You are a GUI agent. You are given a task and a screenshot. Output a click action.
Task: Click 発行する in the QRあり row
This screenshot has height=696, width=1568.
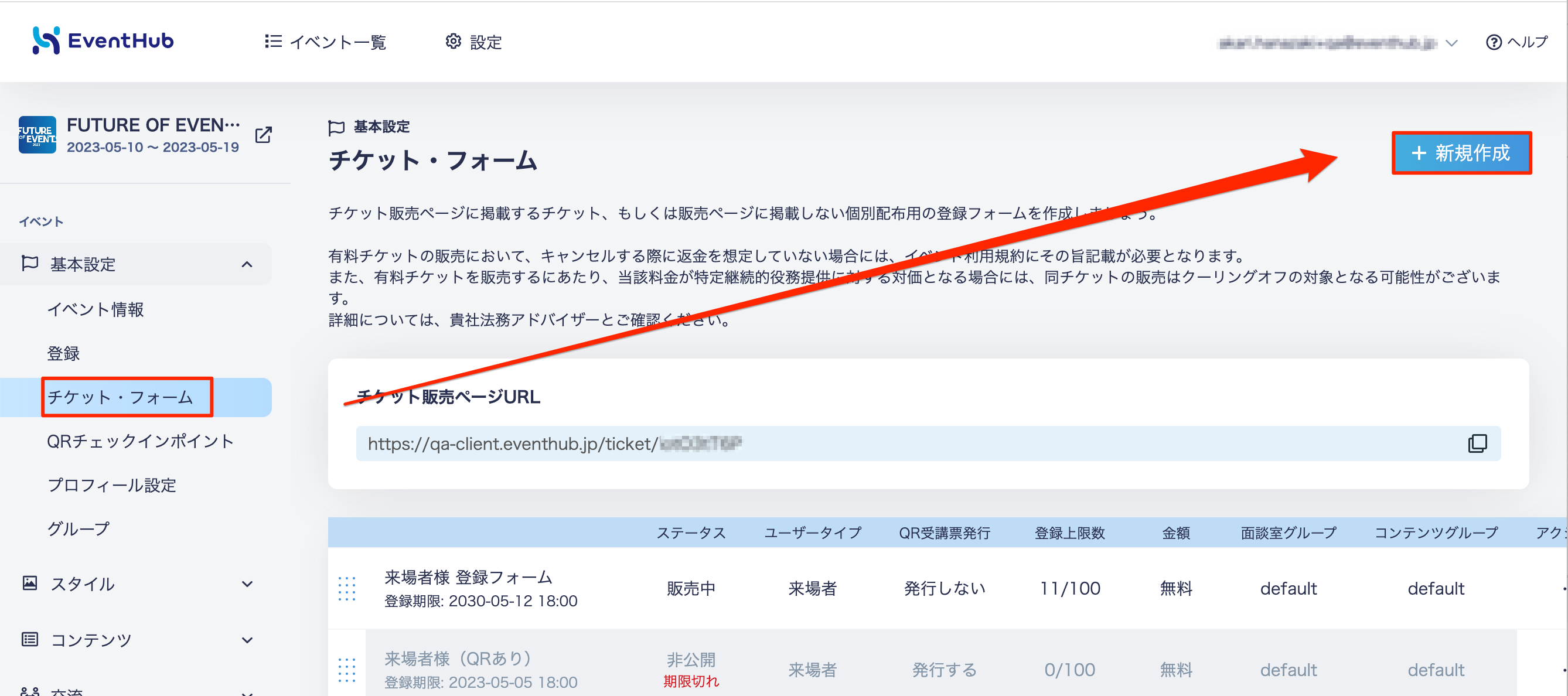944,670
